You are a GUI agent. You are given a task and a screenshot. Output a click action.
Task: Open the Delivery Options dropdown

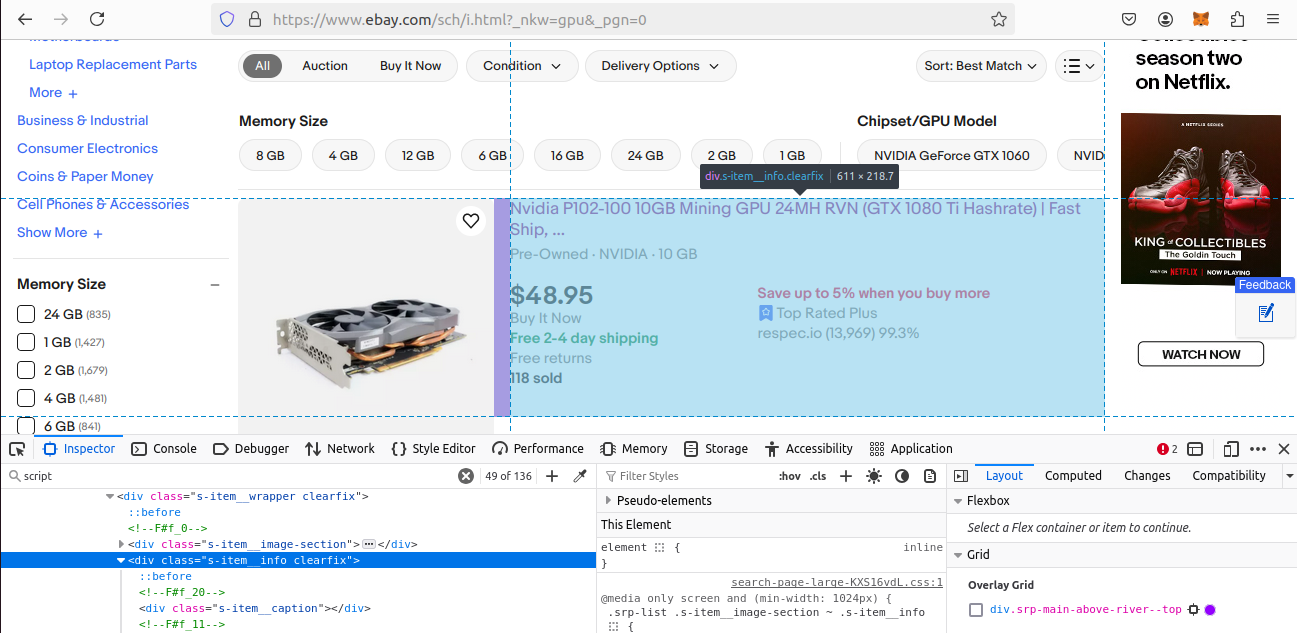pyautogui.click(x=660, y=66)
